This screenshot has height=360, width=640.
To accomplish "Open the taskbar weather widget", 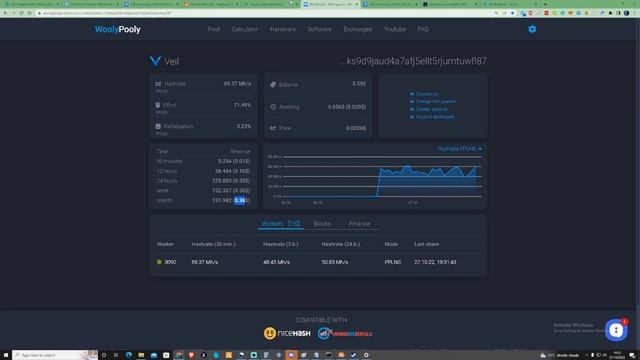I will coord(559,356).
